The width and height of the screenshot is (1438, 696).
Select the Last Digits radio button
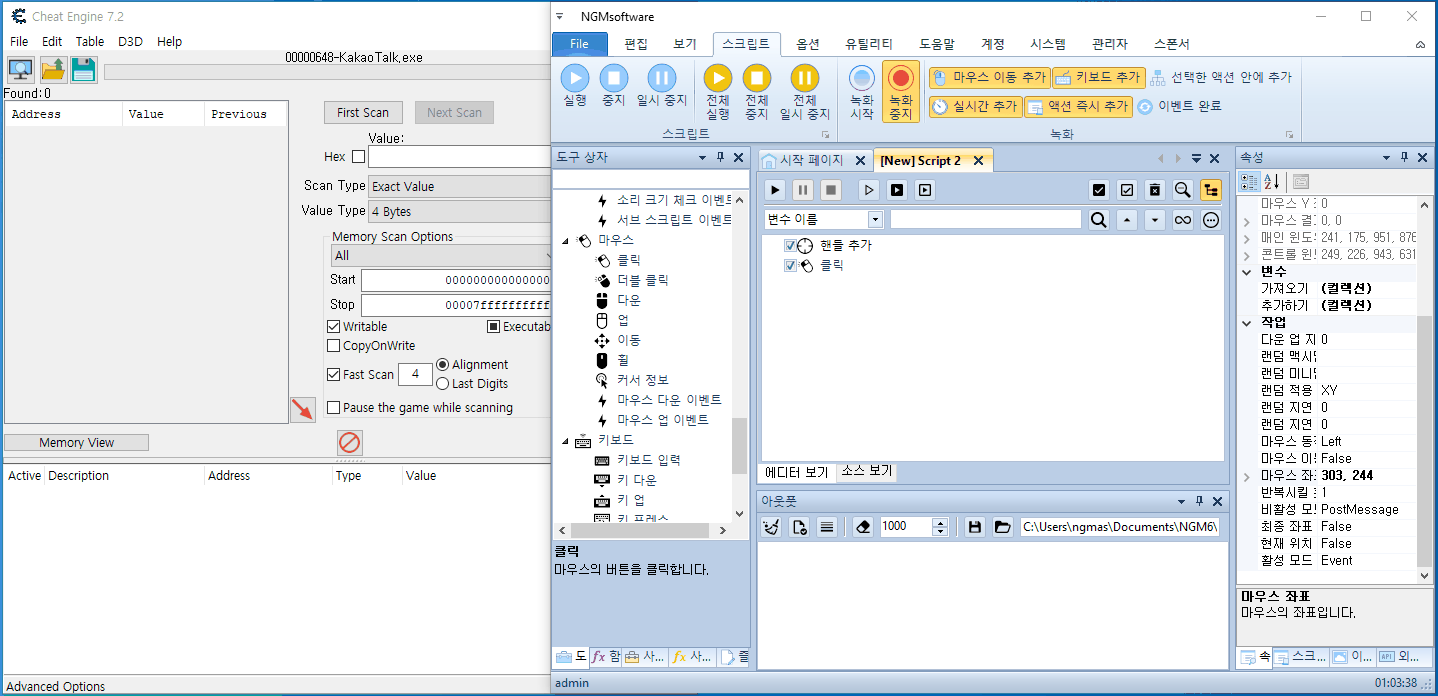tap(443, 383)
